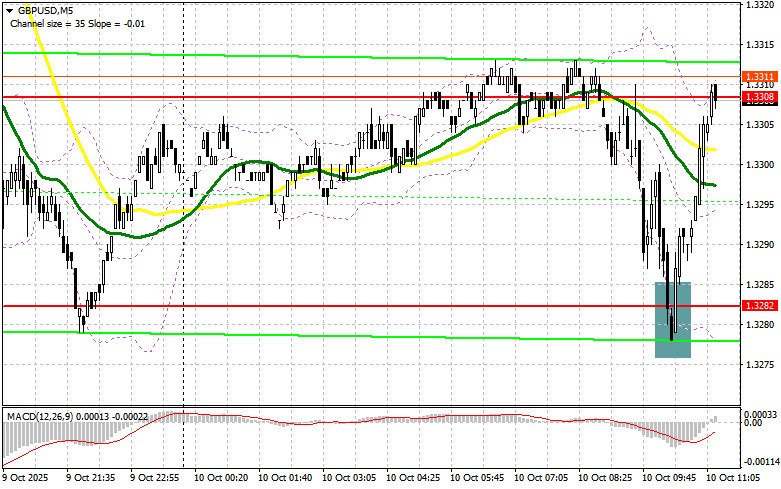Click the red 1.3308 price label tag
Viewport: 781px width, 489px height.
pyautogui.click(x=757, y=97)
